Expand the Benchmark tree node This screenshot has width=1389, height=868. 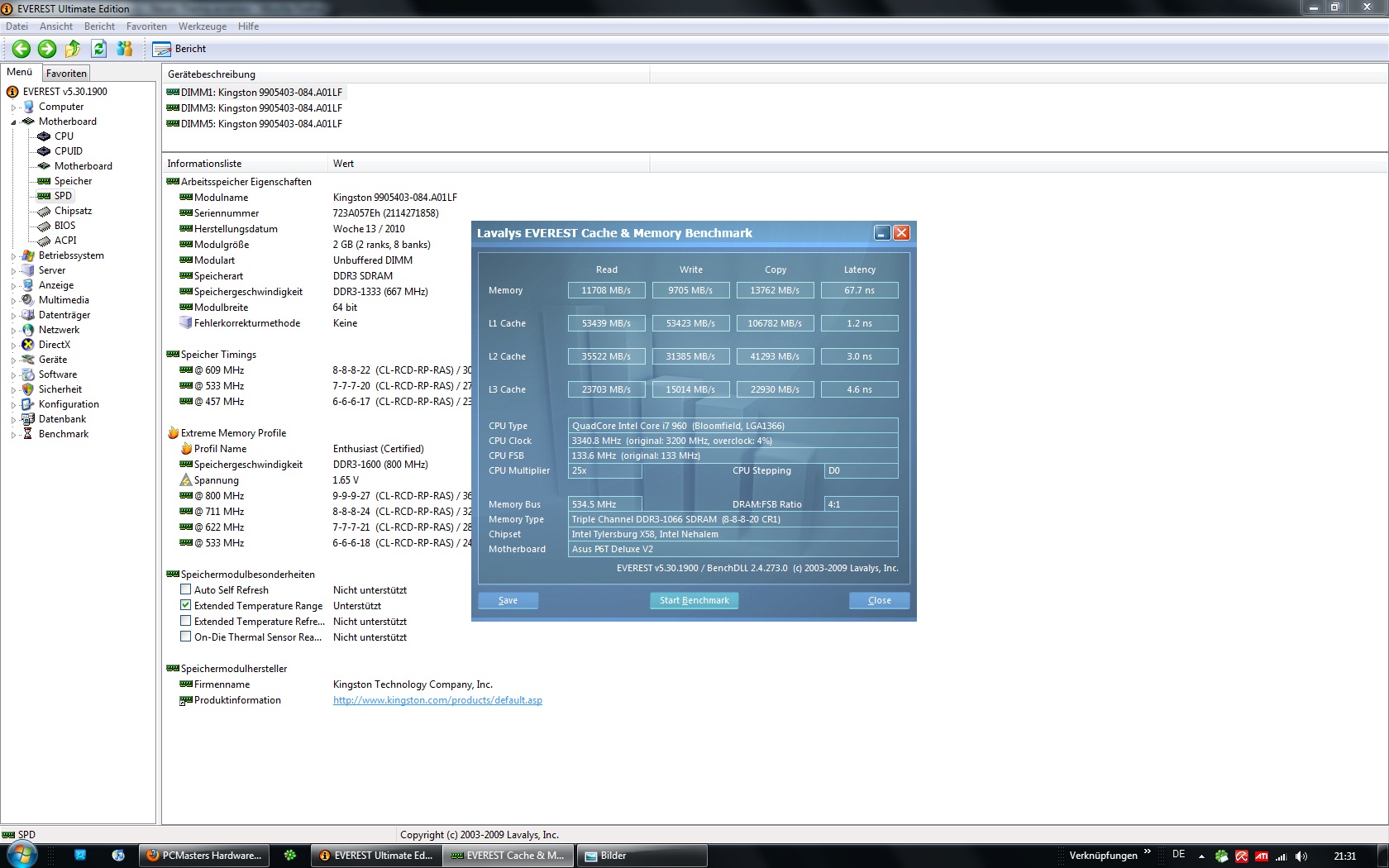[13, 435]
